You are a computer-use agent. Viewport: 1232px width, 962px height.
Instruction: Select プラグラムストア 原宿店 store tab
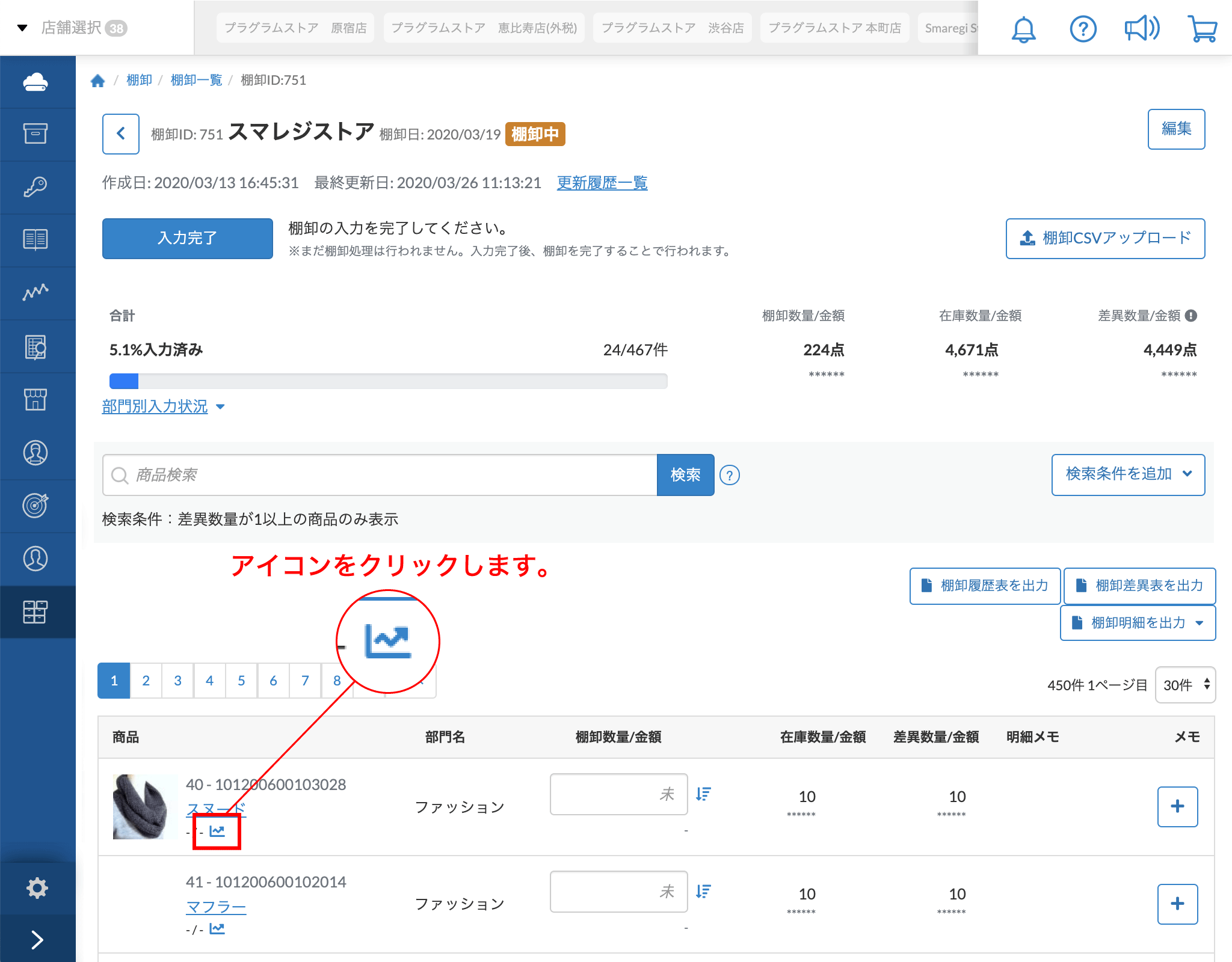295,28
